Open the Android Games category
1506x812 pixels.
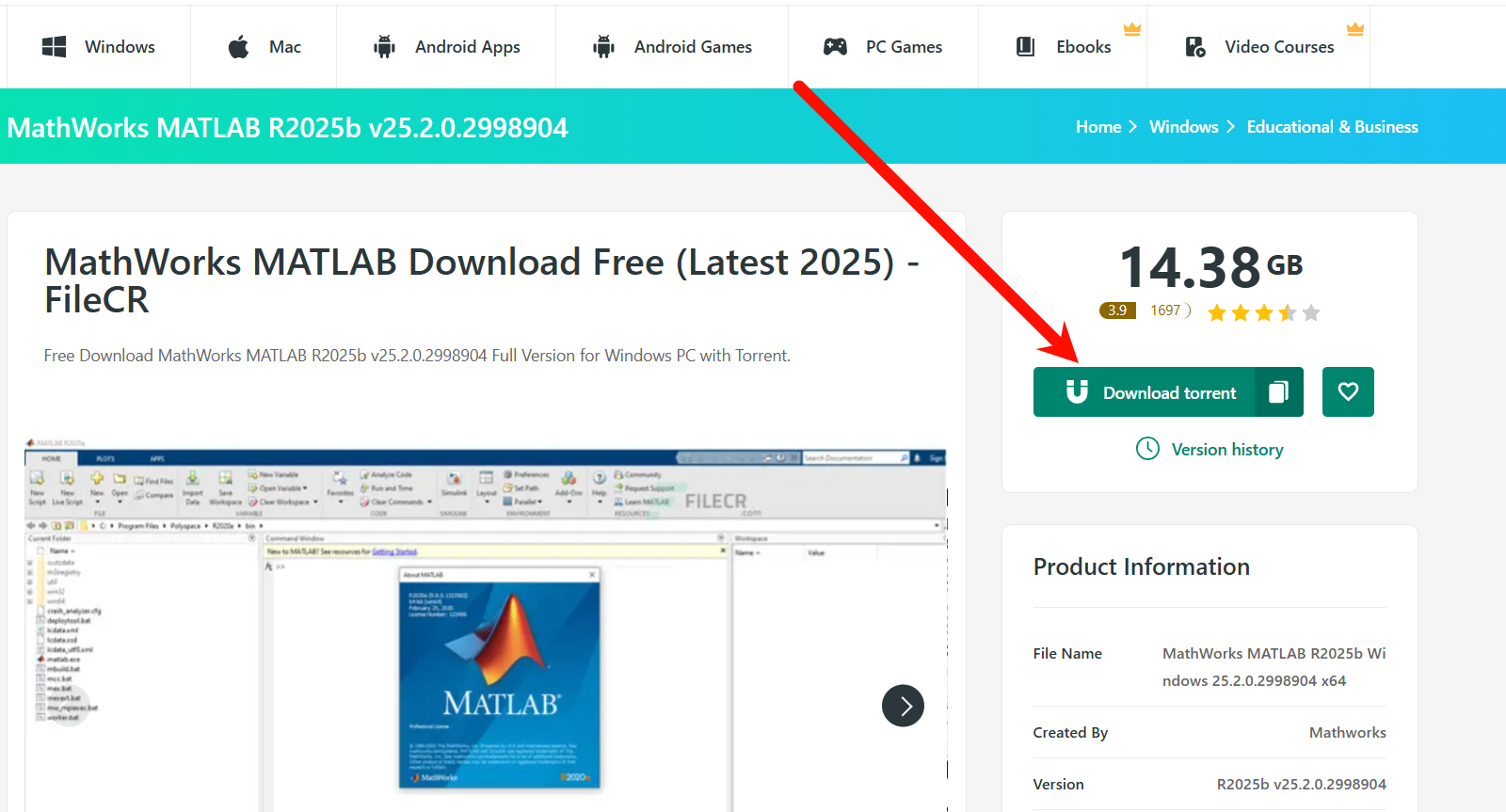tap(672, 47)
